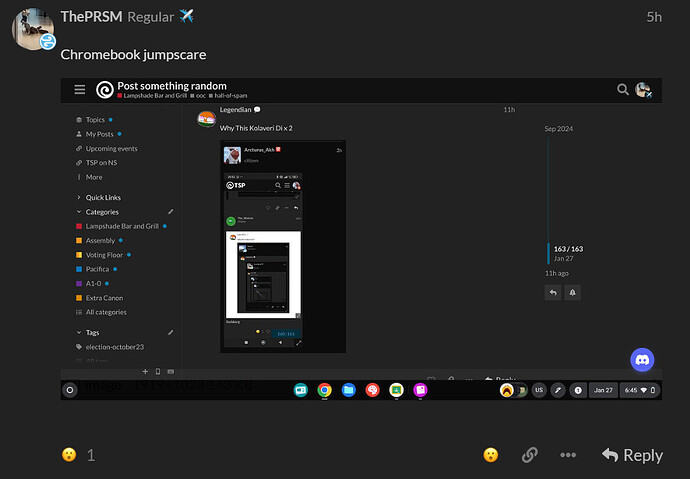The image size is (690, 479).
Task: Open the Files app in the shelf
Action: pyautogui.click(x=348, y=390)
